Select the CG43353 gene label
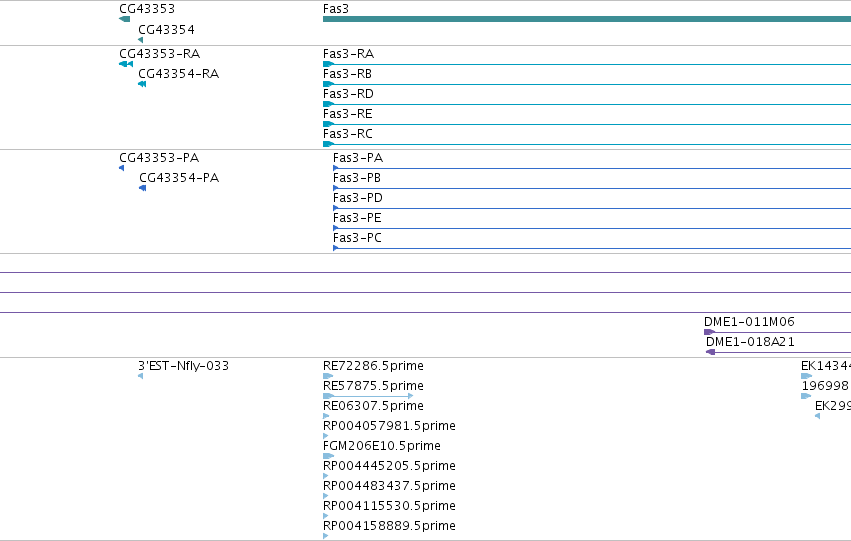 pos(147,9)
